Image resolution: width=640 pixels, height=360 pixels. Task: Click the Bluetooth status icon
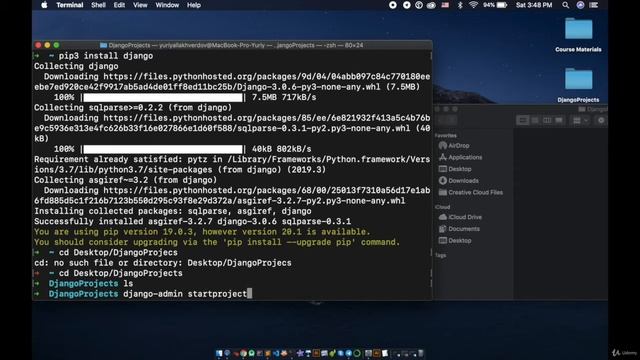click(x=460, y=5)
